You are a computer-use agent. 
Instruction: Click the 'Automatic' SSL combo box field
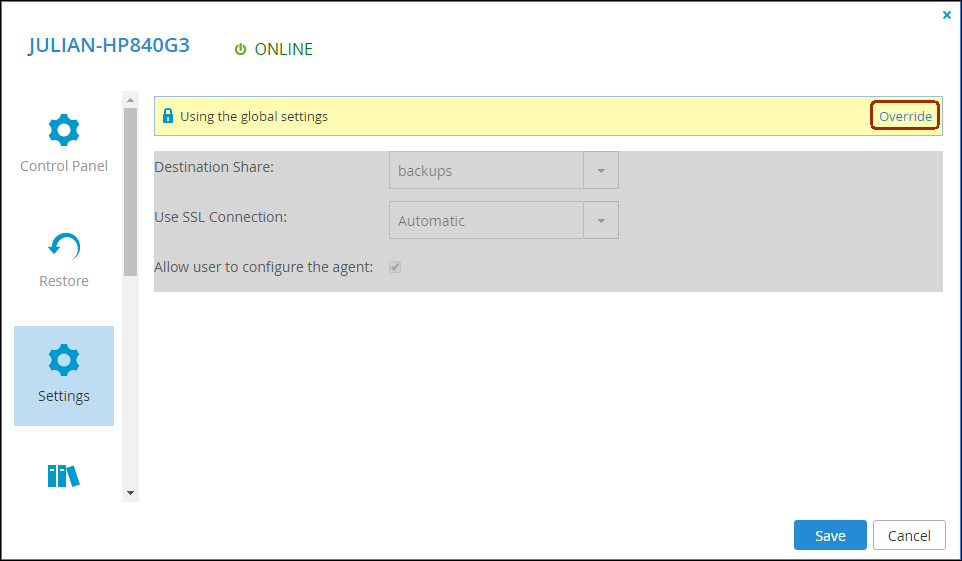[x=486, y=221]
